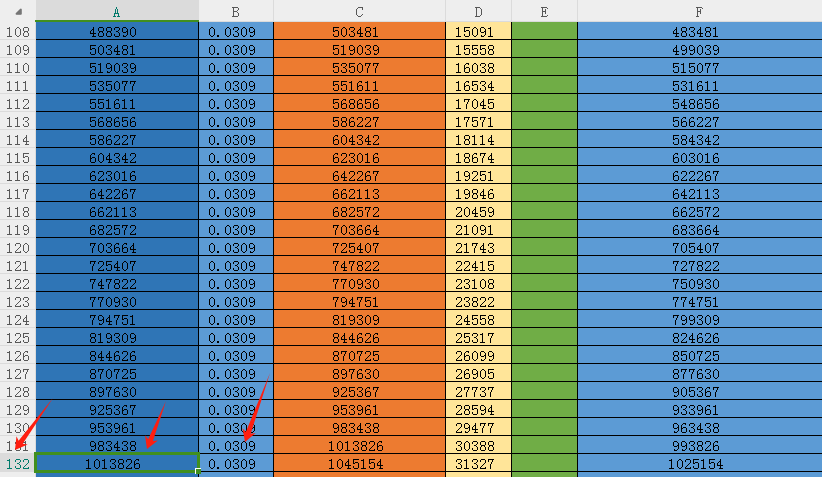822x477 pixels.
Task: Select column D header
Action: (x=478, y=12)
